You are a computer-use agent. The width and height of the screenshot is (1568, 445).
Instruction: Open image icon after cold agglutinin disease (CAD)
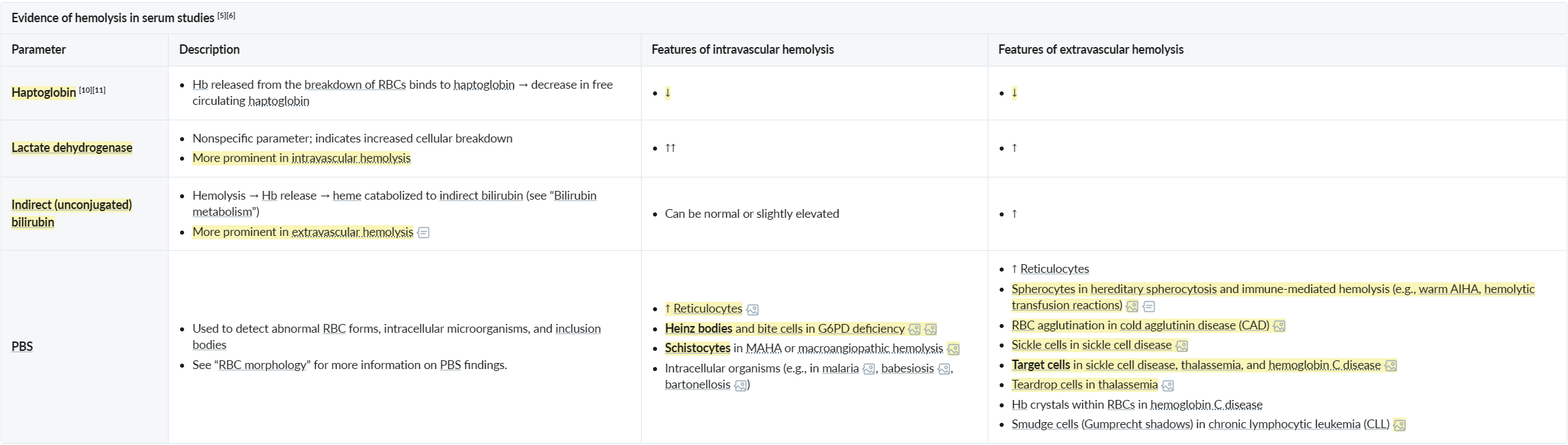point(1279,326)
